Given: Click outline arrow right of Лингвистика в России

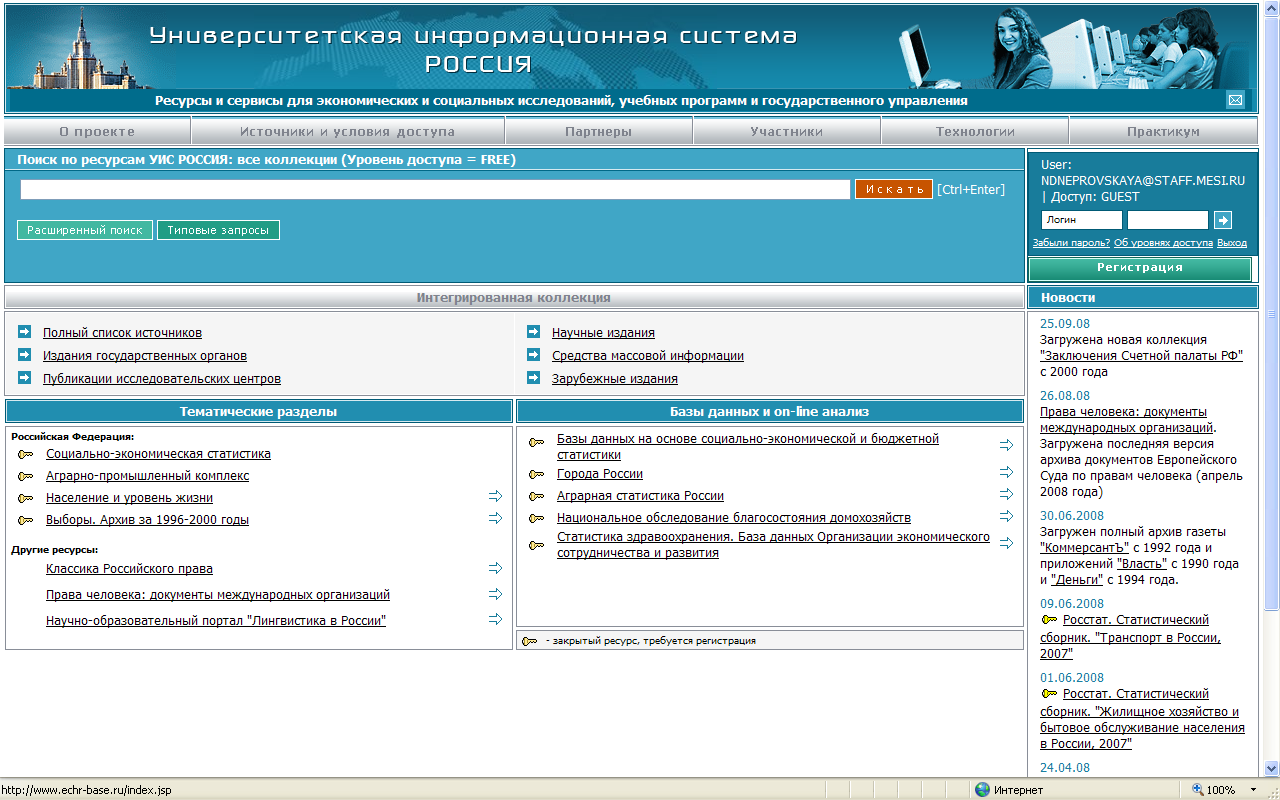Looking at the screenshot, I should pyautogui.click(x=495, y=619).
